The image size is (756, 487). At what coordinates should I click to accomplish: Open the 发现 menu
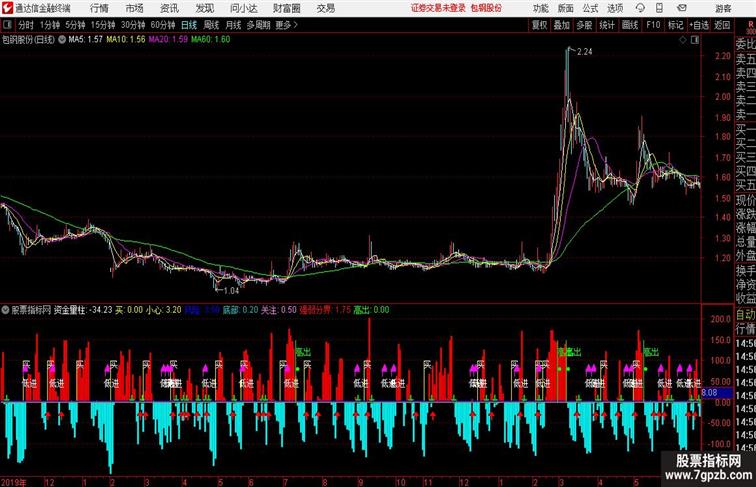[204, 8]
